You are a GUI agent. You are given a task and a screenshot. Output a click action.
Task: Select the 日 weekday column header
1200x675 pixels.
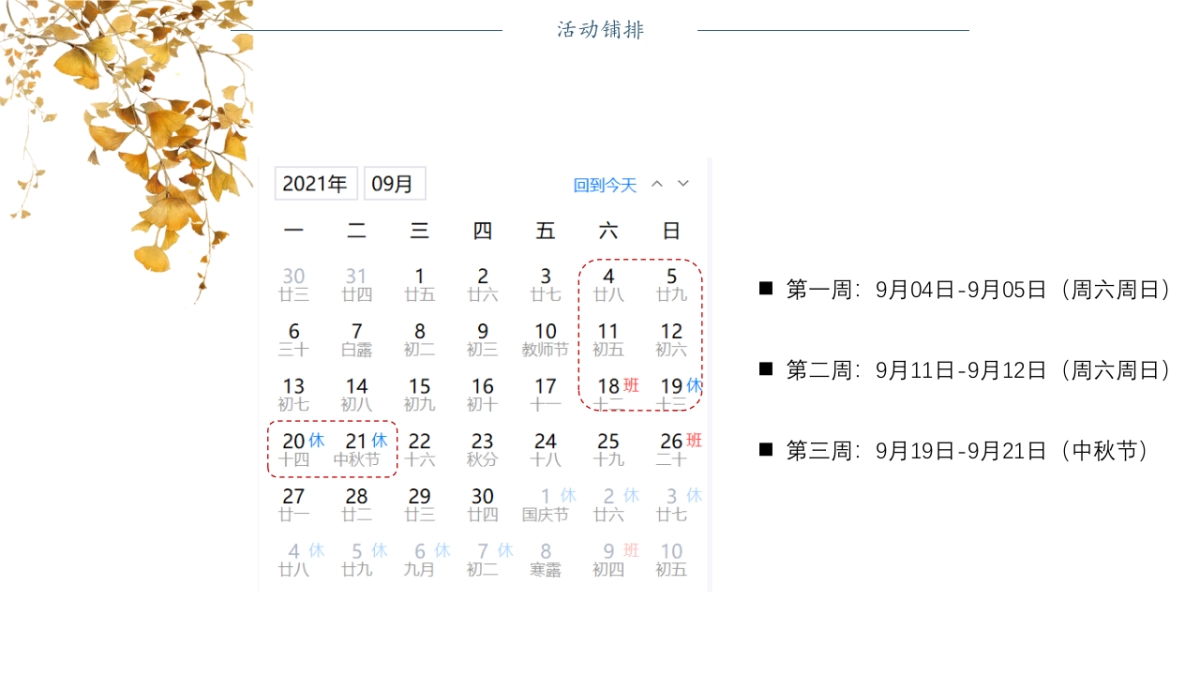click(671, 229)
